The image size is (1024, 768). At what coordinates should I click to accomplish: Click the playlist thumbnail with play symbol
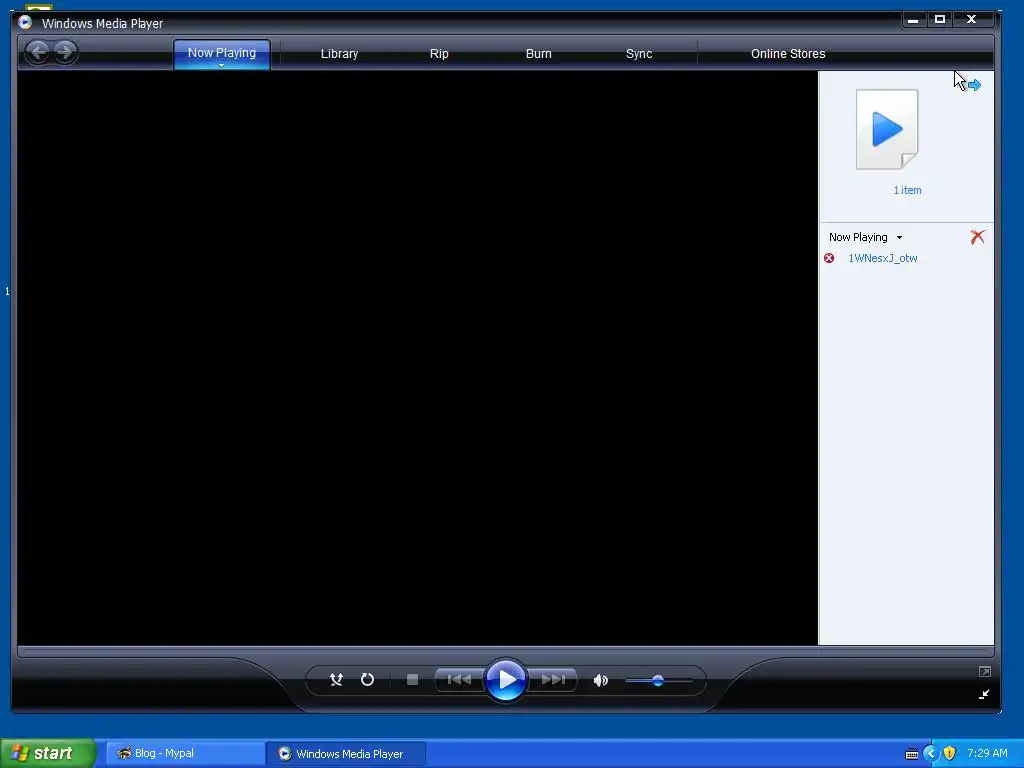click(887, 129)
